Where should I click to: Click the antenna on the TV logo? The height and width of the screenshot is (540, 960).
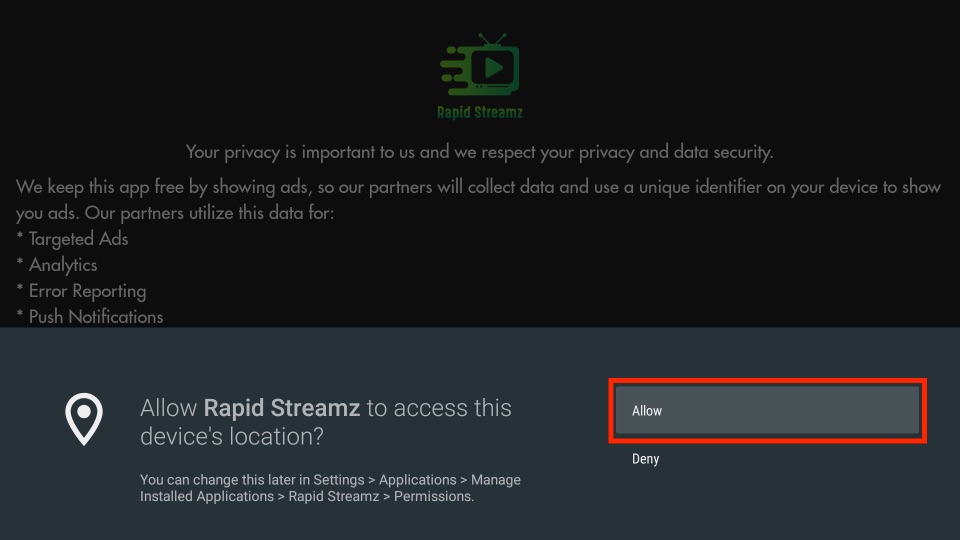pos(492,40)
